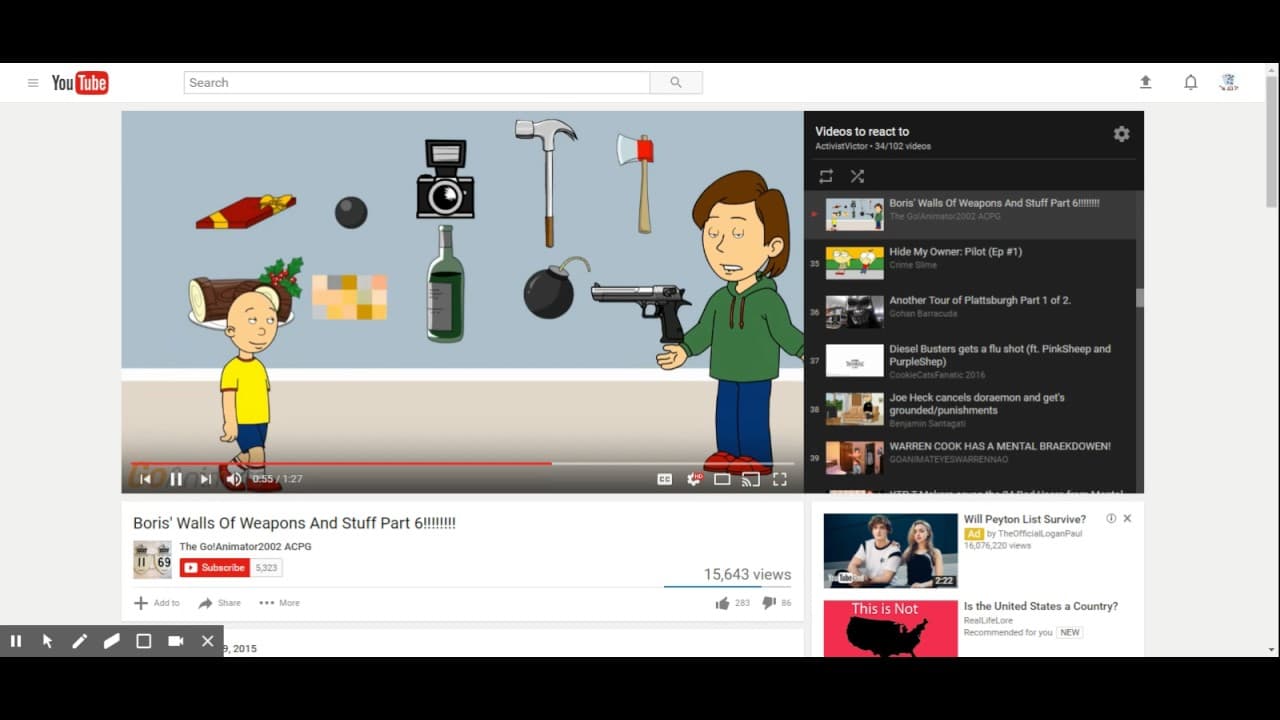Open the upload video arrow icon
This screenshot has width=1280, height=720.
click(1146, 83)
